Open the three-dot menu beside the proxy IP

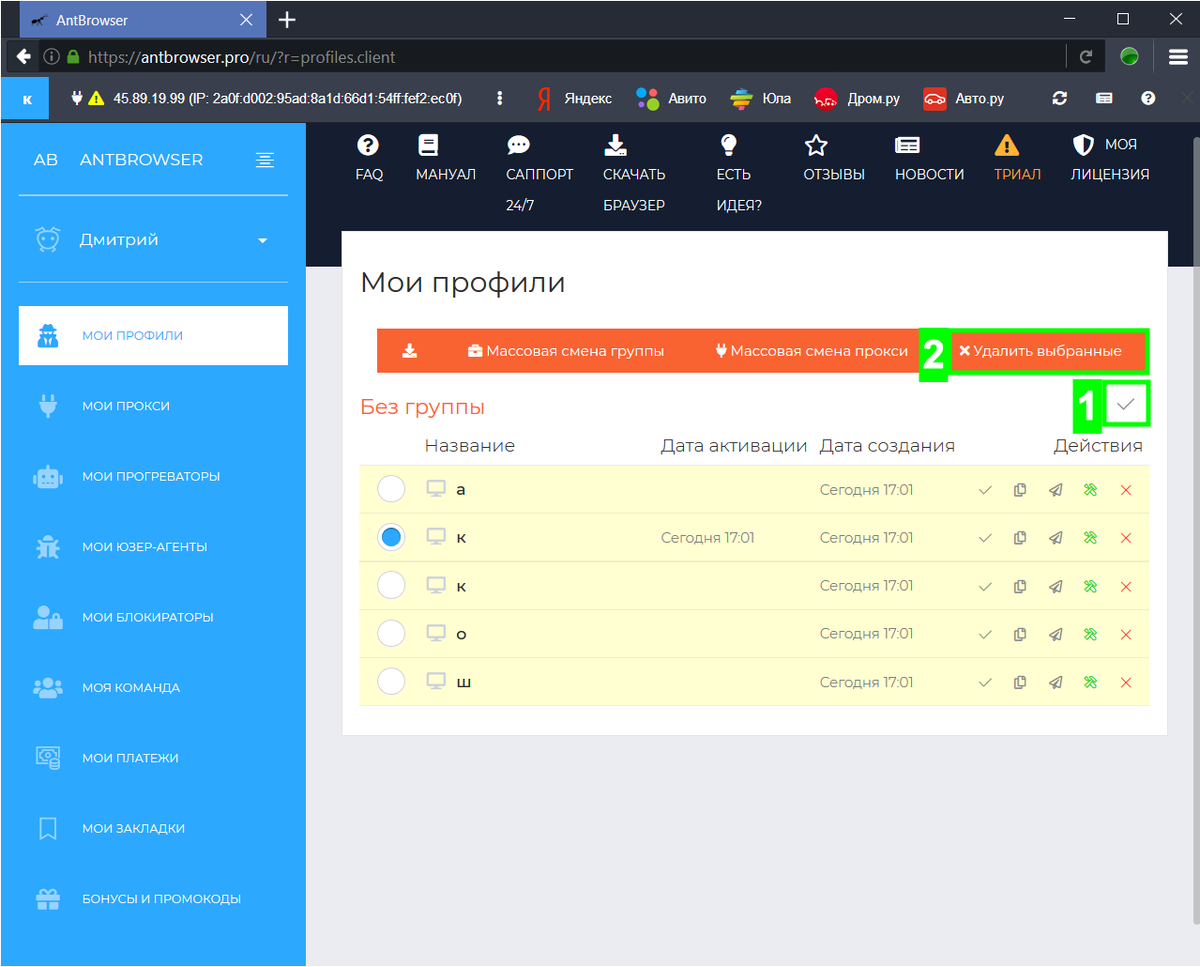500,98
